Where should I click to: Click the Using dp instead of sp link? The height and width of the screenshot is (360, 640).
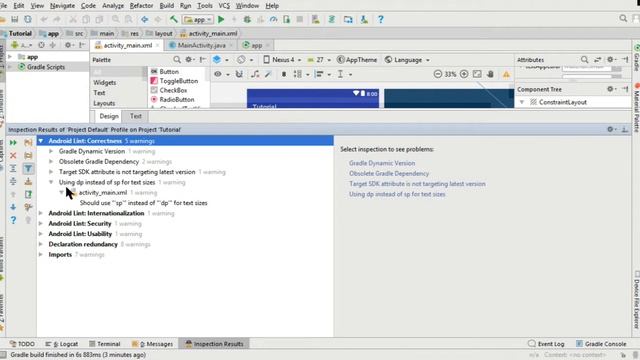pos(397,194)
